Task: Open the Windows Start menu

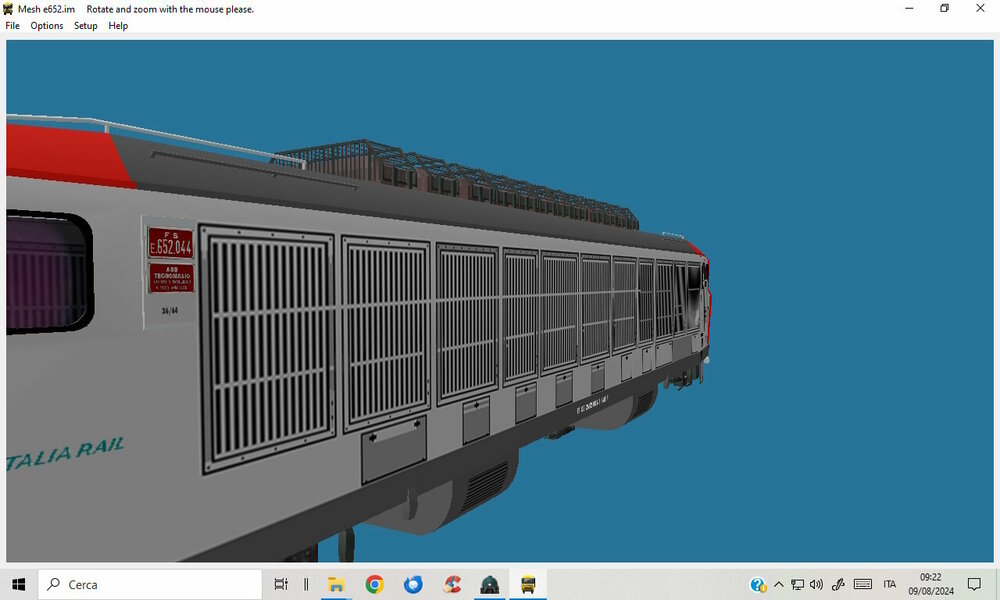Action: coord(18,584)
